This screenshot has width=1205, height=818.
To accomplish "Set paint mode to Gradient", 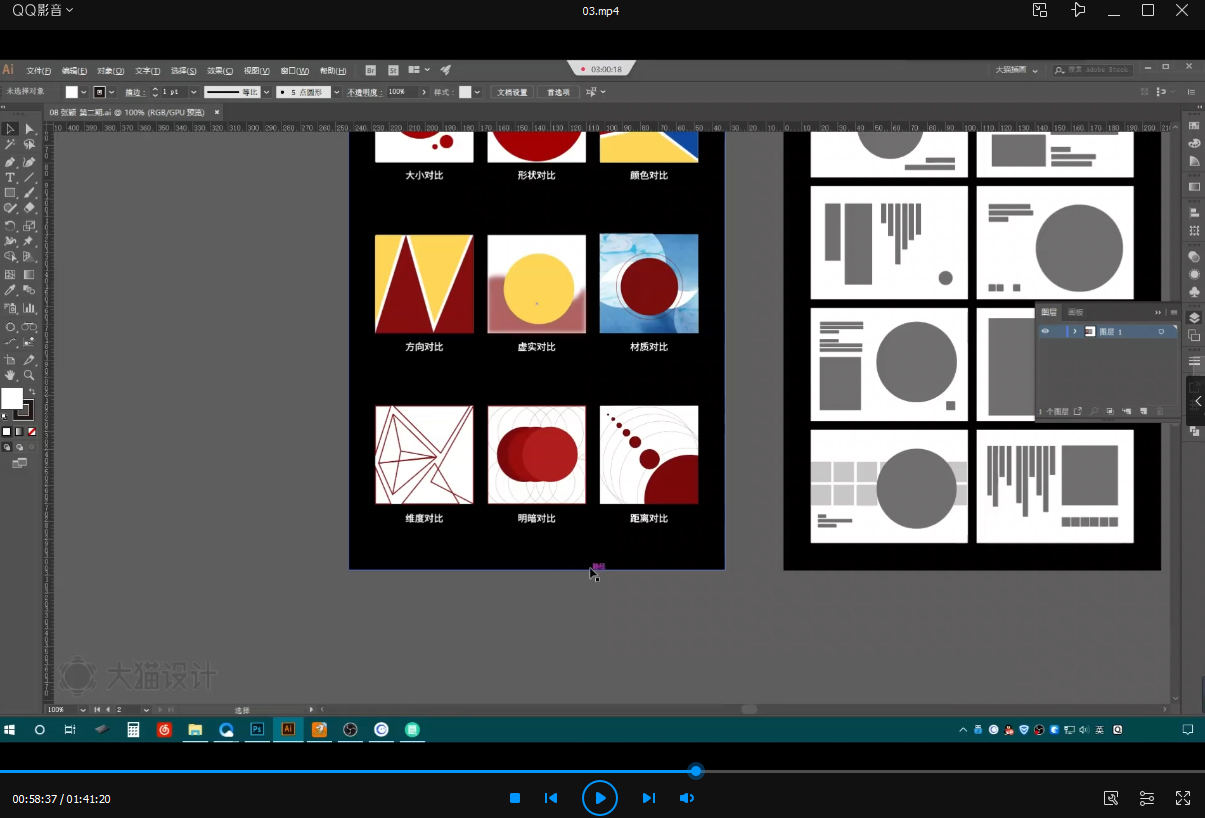I will tap(19, 432).
